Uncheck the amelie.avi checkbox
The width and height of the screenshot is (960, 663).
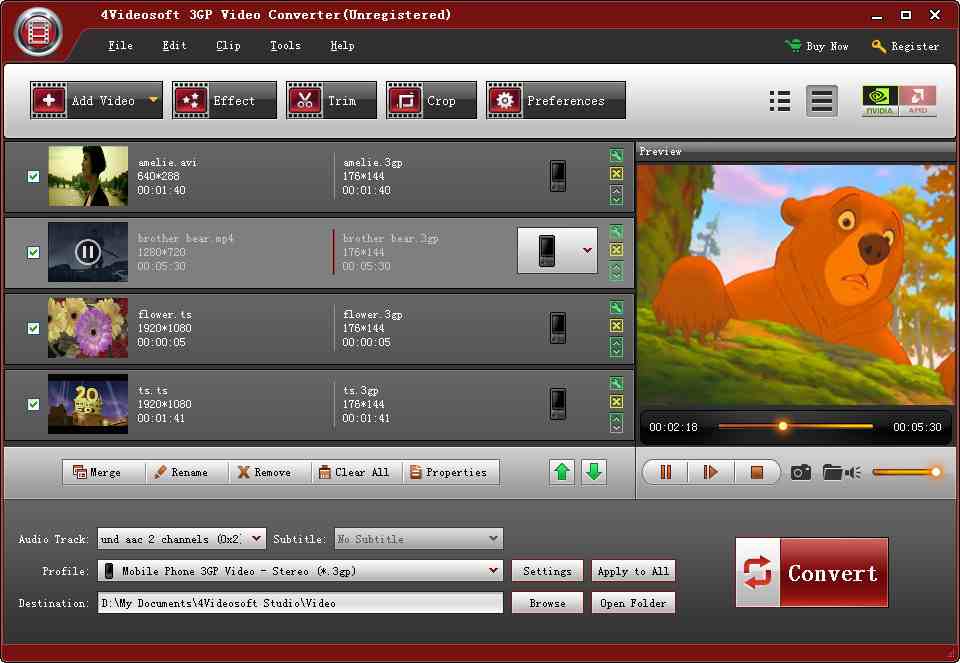(34, 176)
